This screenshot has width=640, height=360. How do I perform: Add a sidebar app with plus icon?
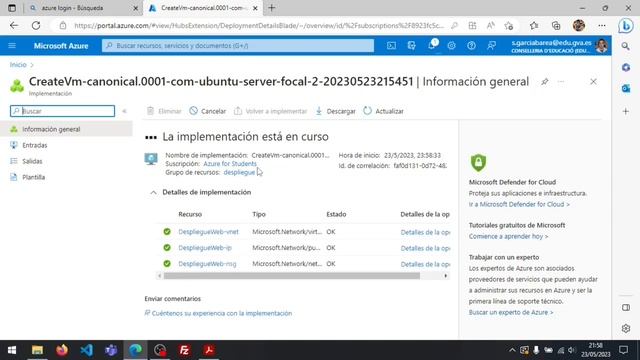[x=625, y=111]
